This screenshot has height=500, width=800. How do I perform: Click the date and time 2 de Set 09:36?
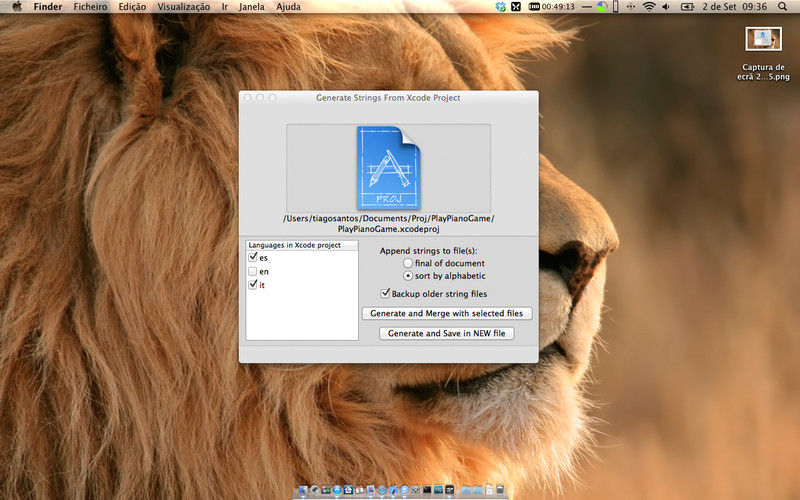[x=734, y=7]
